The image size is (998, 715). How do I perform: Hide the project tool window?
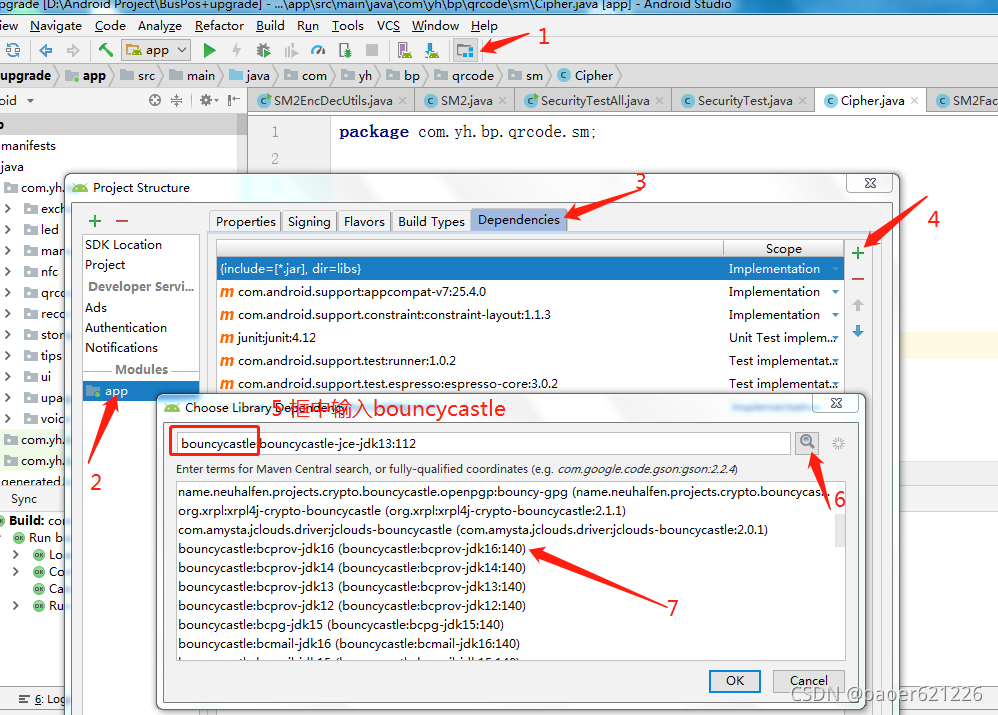[234, 100]
